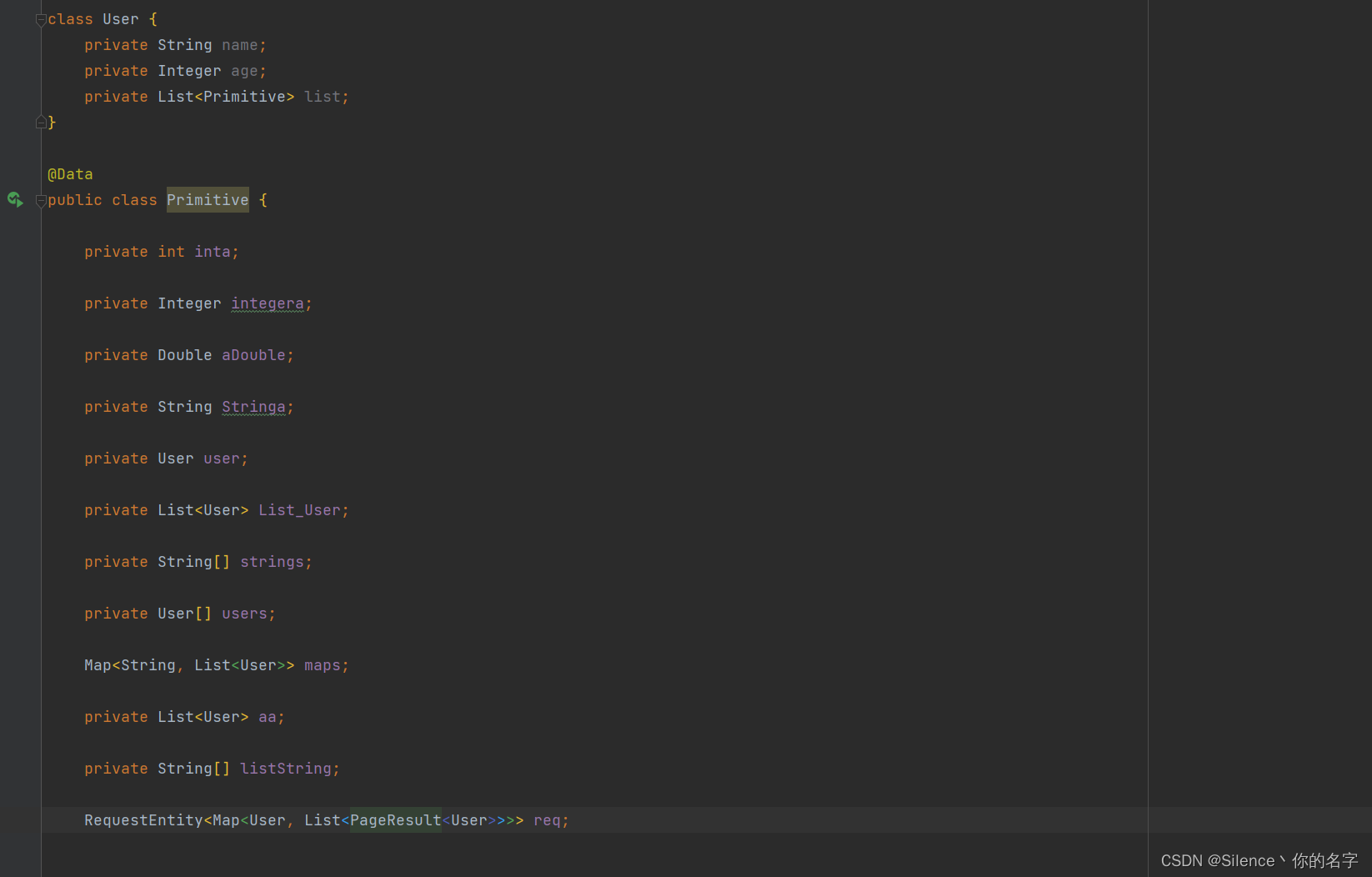This screenshot has height=877, width=1372.
Task: Click the underlined 'integera' field
Action: (268, 303)
